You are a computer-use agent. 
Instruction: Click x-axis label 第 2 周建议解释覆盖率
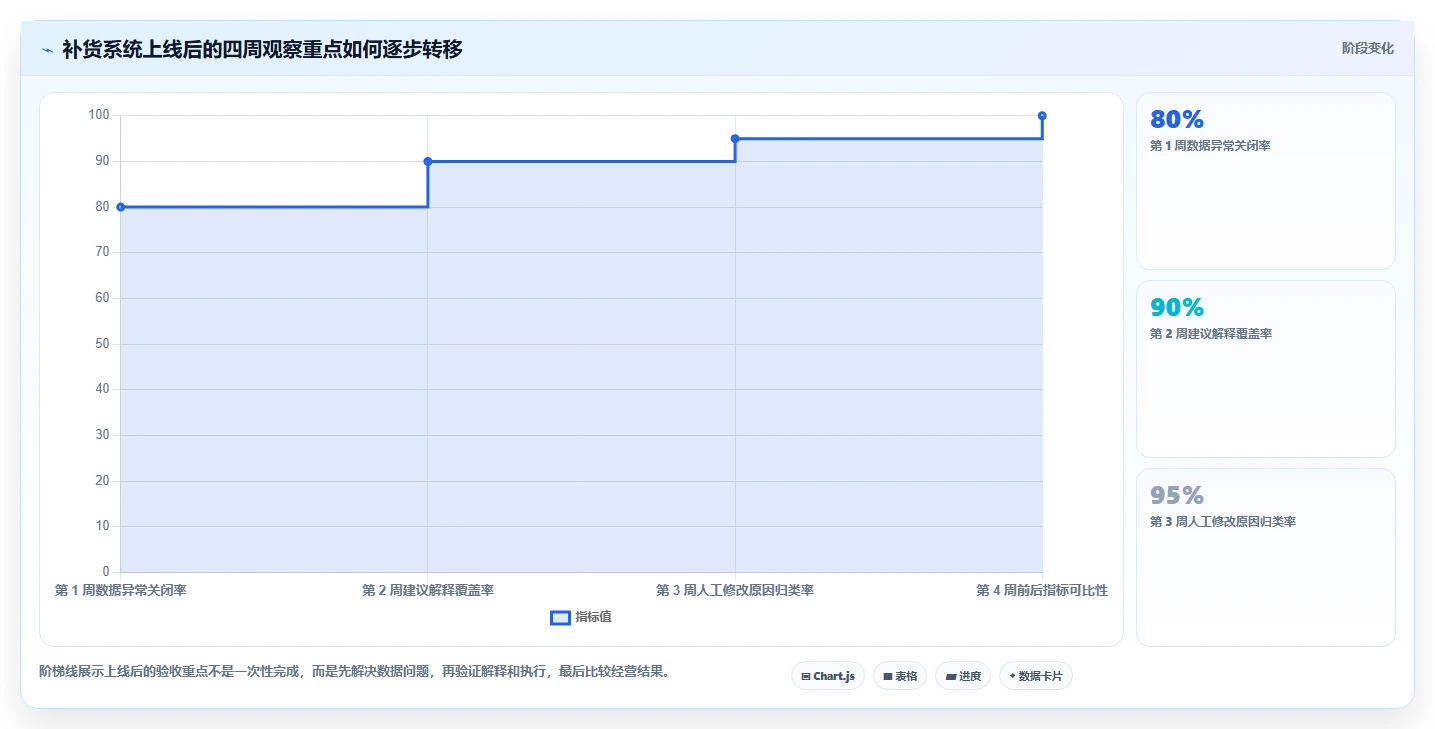click(428, 590)
